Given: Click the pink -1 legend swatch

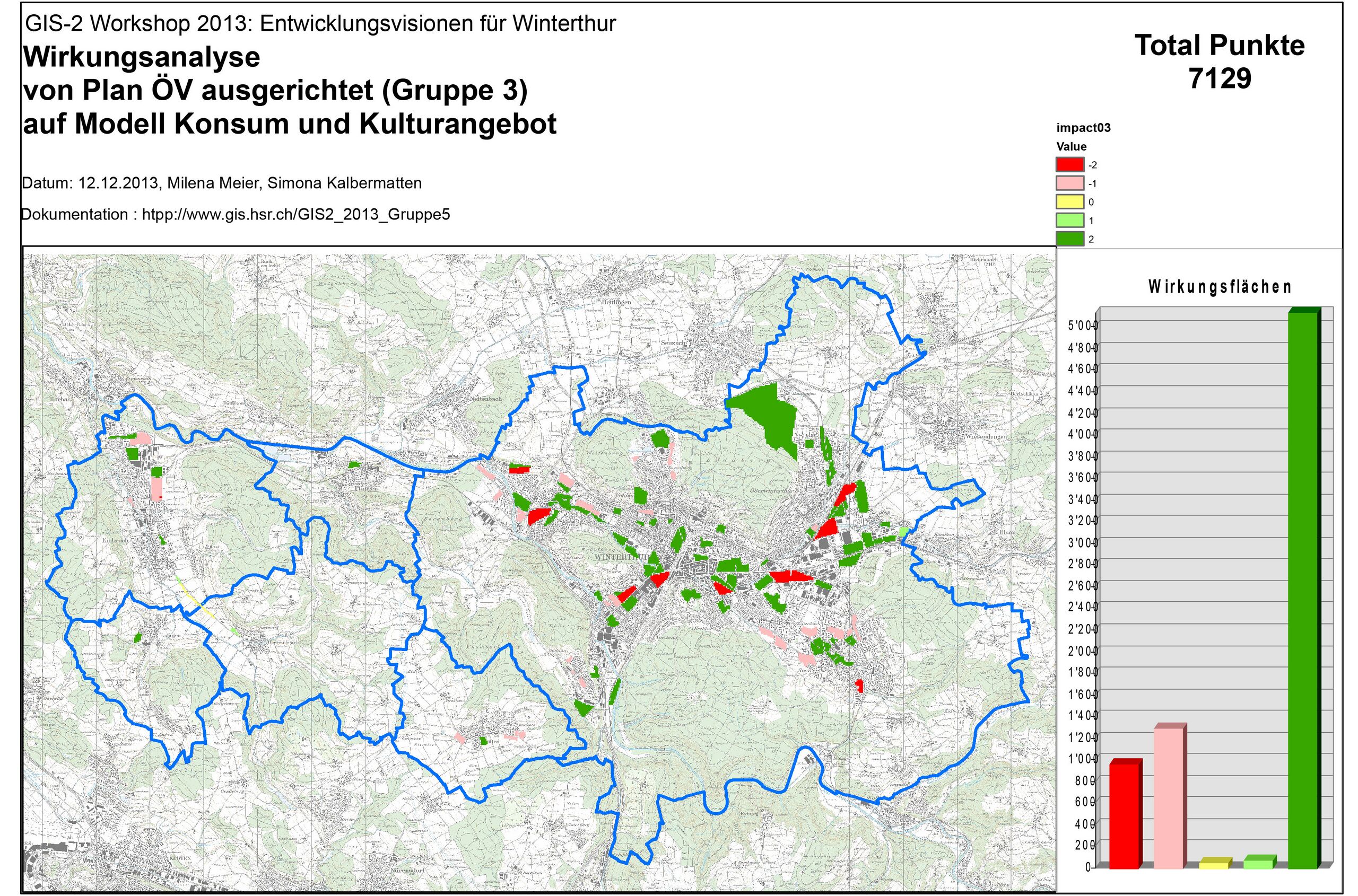Looking at the screenshot, I should 1069,183.
